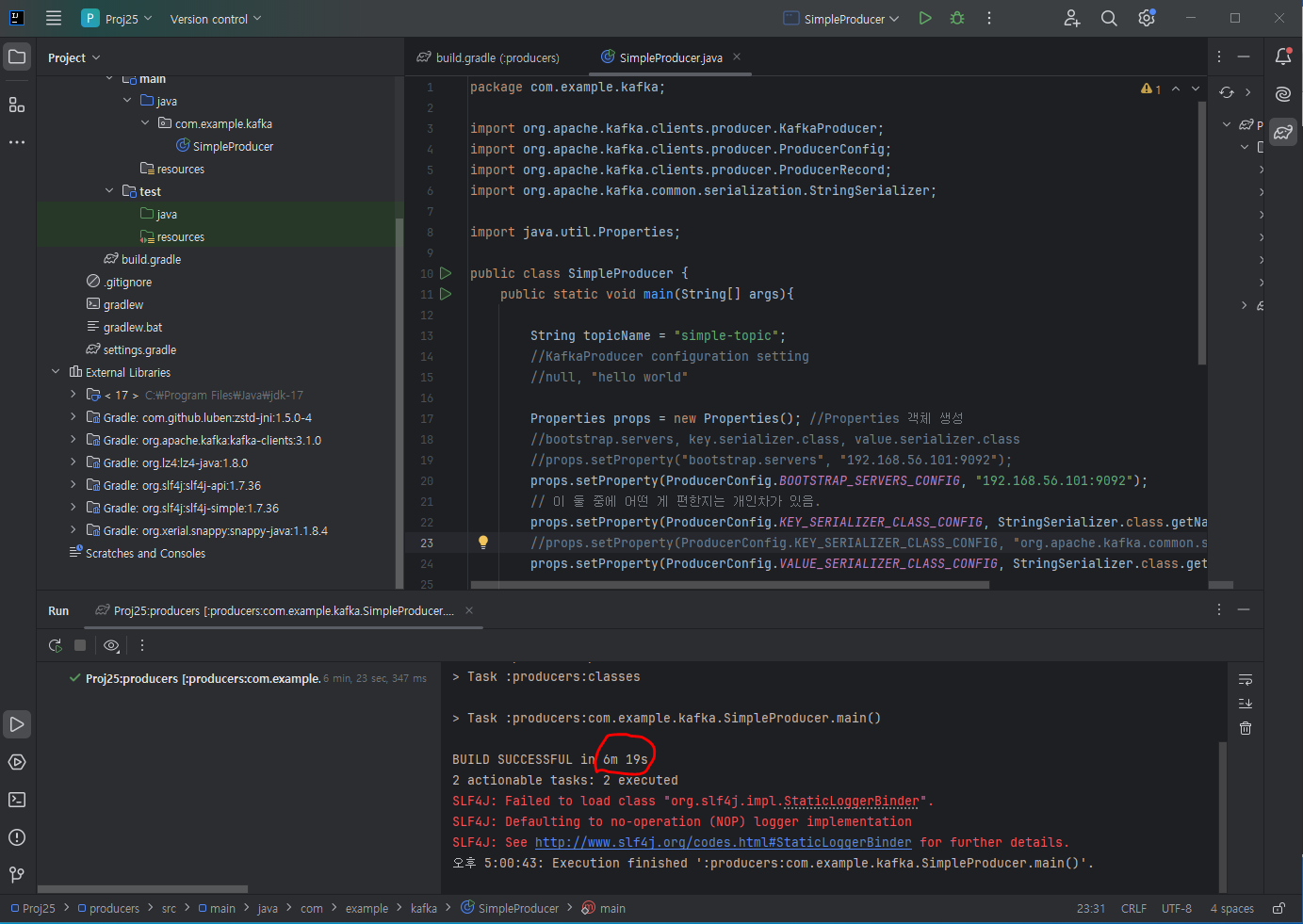Screen dimensions: 1303x924
Task: Collapse the test folder in project tree
Action: point(109,191)
